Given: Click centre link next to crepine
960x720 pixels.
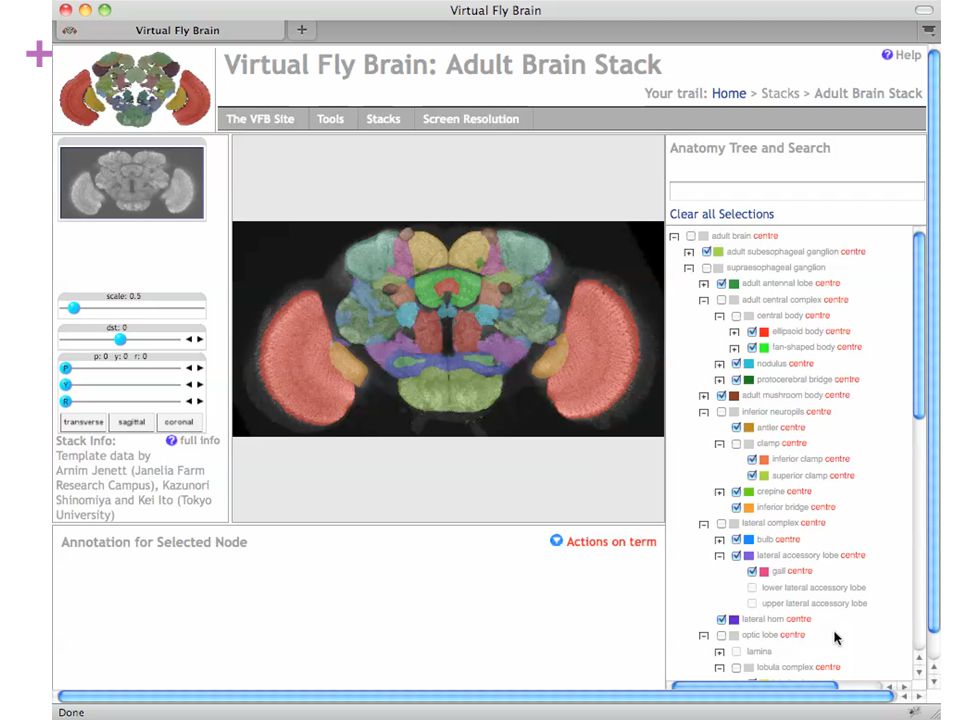Looking at the screenshot, I should pos(799,491).
